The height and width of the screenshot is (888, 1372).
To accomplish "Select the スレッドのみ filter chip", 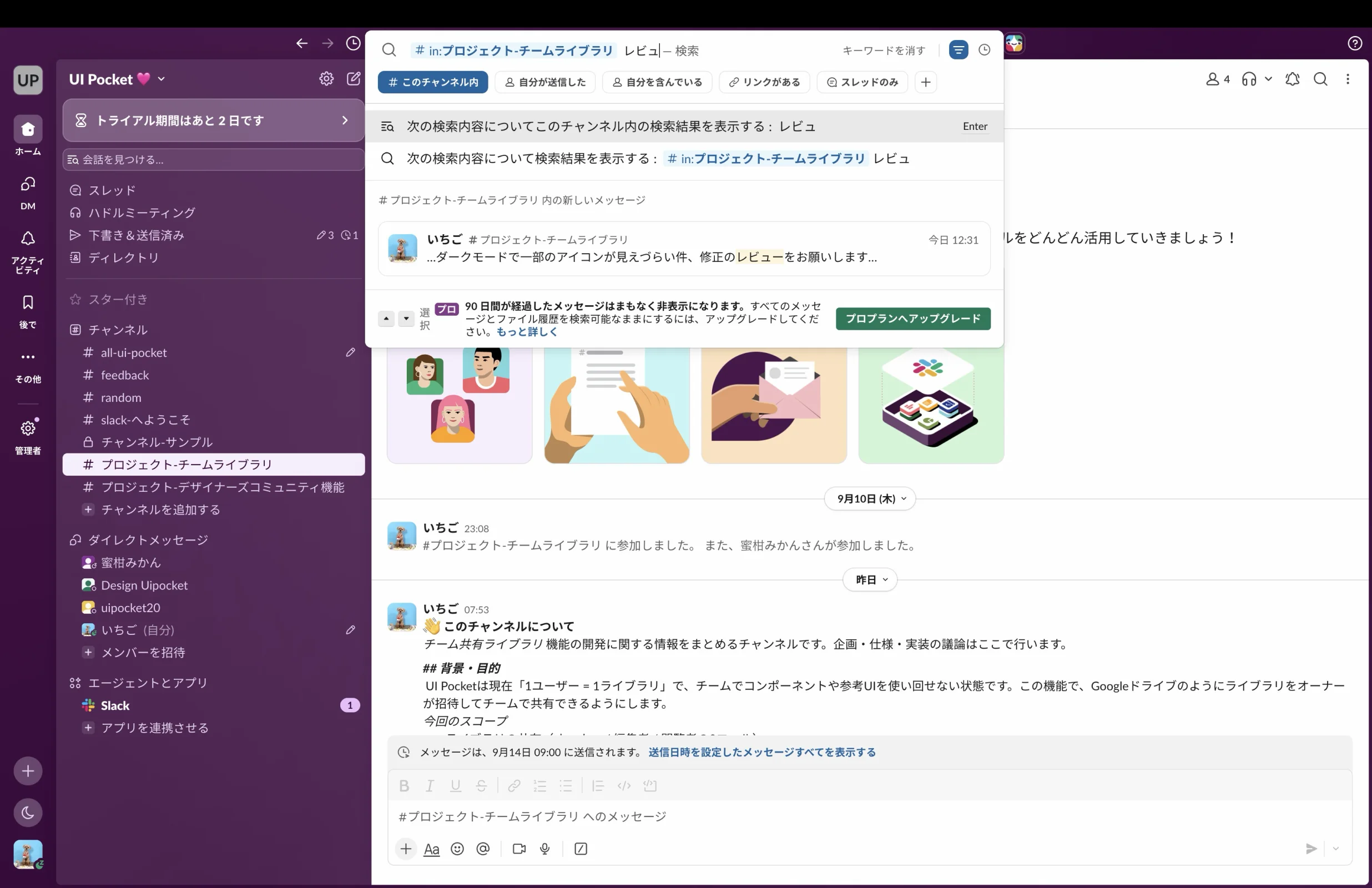I will tap(862, 83).
